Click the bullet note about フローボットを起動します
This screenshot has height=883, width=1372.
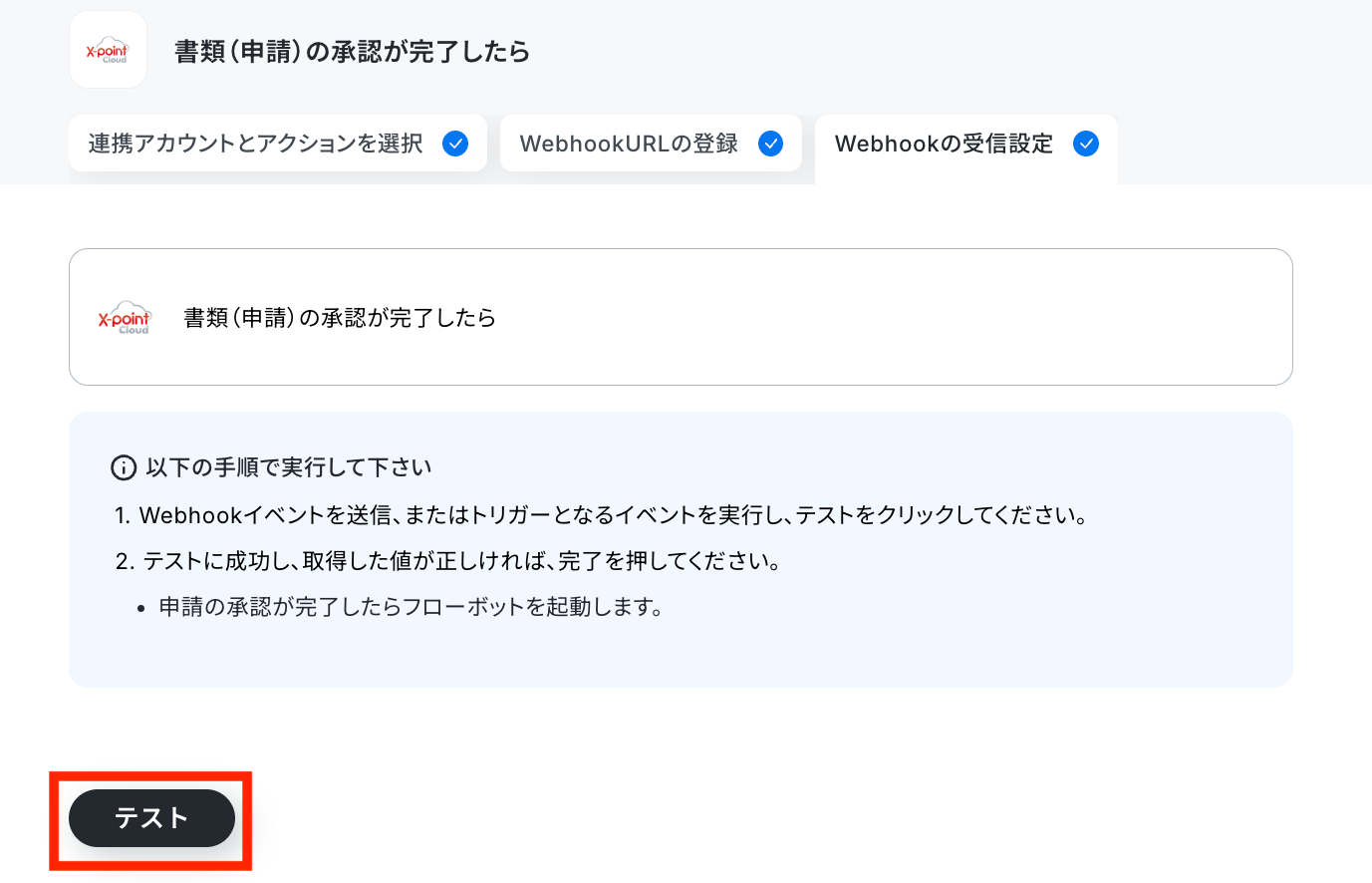point(412,607)
